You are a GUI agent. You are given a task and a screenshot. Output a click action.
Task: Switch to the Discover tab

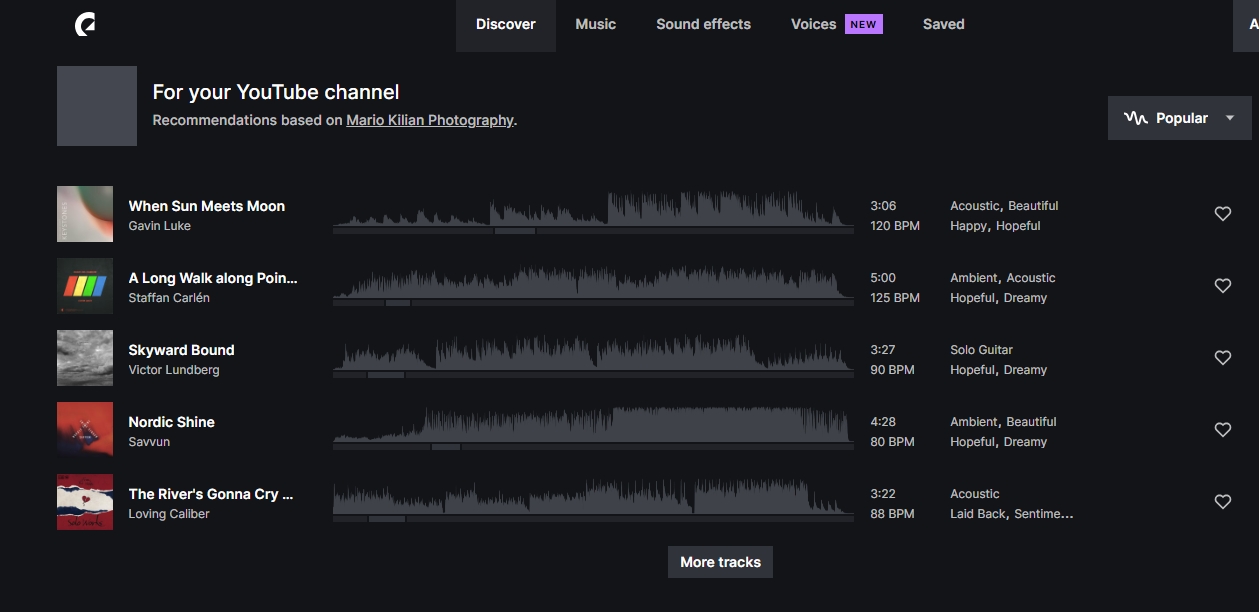click(x=505, y=24)
